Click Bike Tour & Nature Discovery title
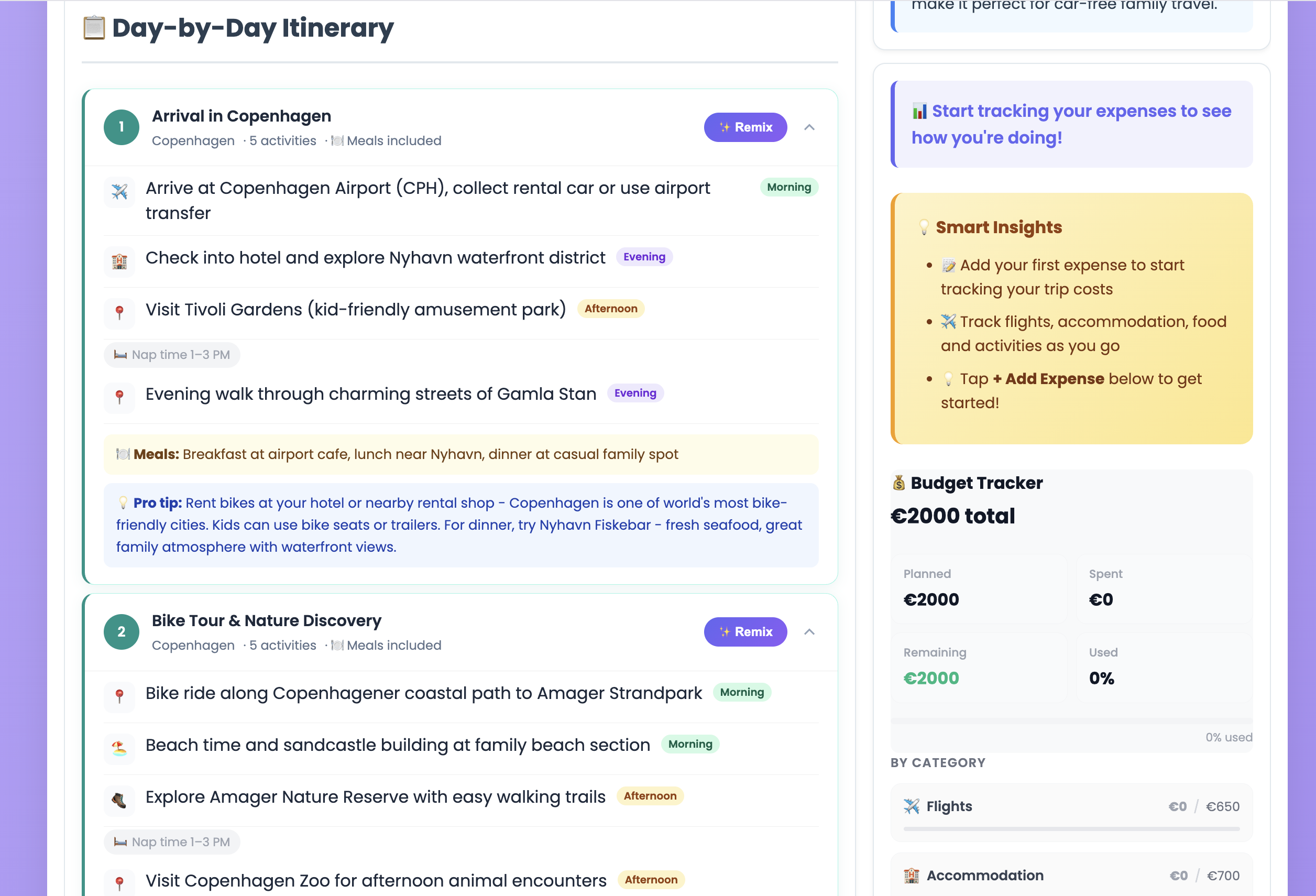1316x896 pixels. (266, 621)
